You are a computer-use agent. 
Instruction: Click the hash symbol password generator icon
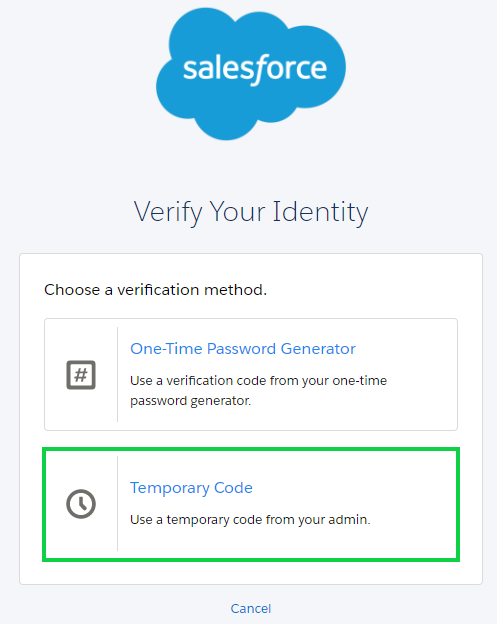pos(81,375)
